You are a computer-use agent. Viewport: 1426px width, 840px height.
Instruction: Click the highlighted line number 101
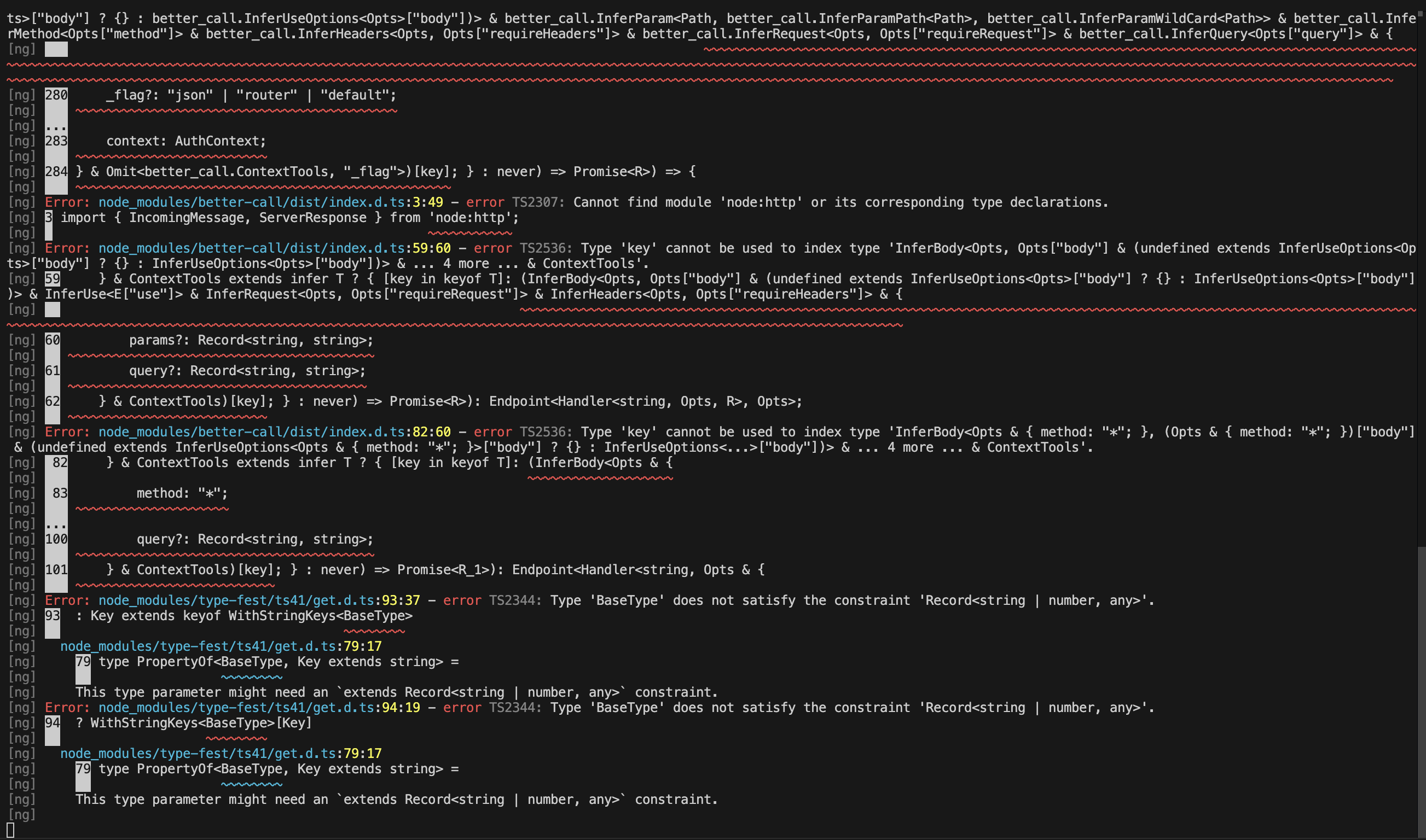56,570
